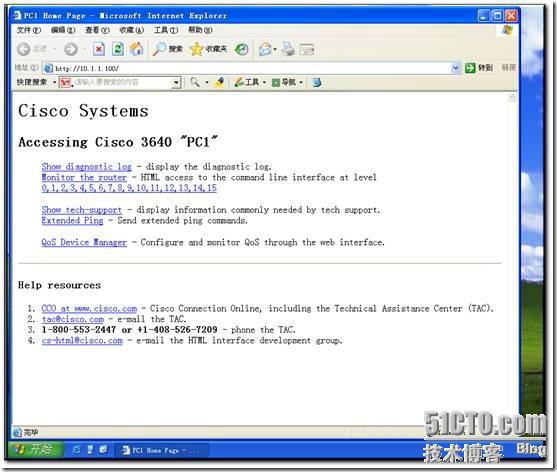This screenshot has width=557, height=472.
Task: Click the green Go (转到) arrow button
Action: point(479,67)
